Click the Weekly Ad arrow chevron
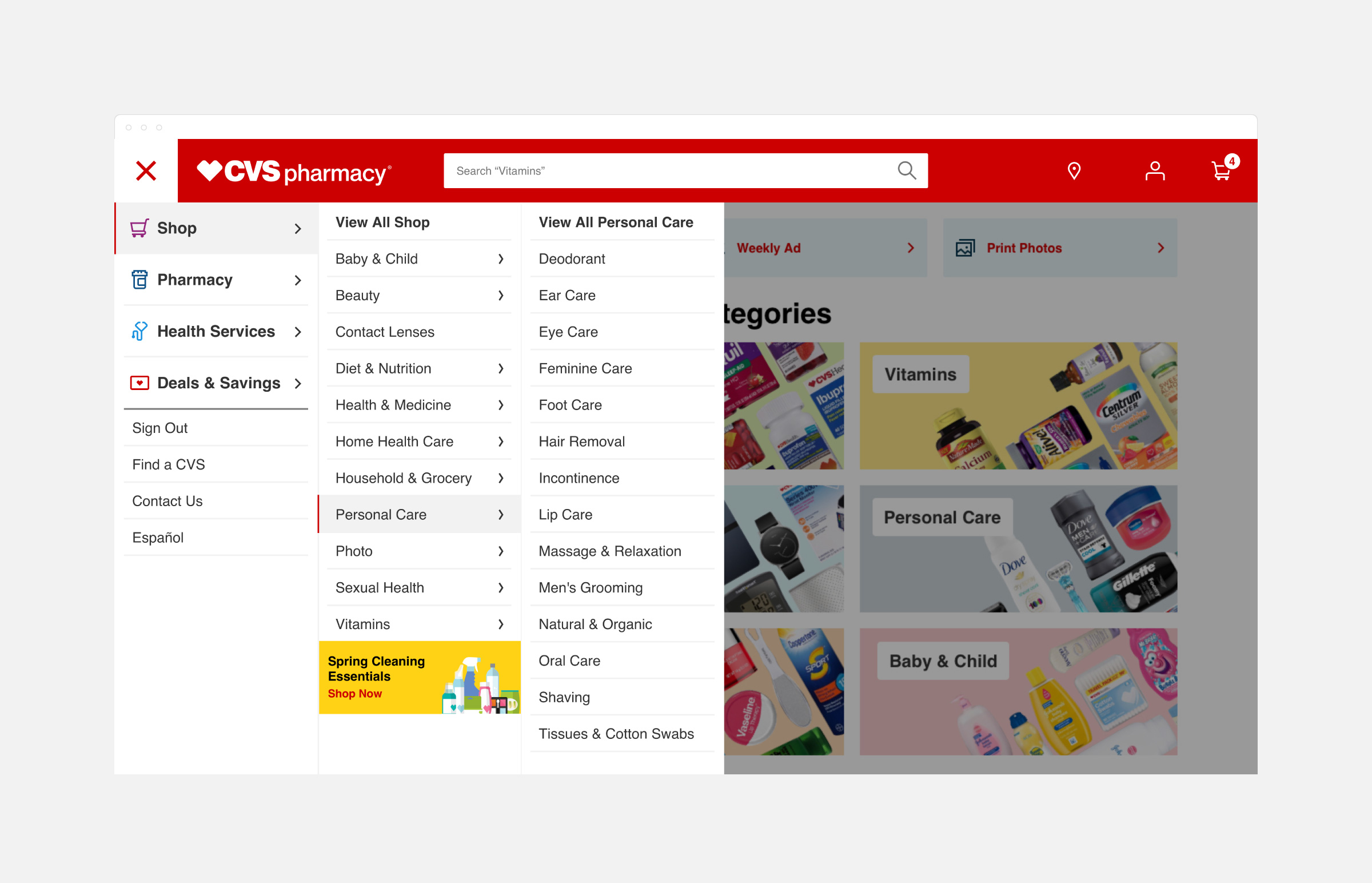The image size is (1372, 883). (x=911, y=248)
